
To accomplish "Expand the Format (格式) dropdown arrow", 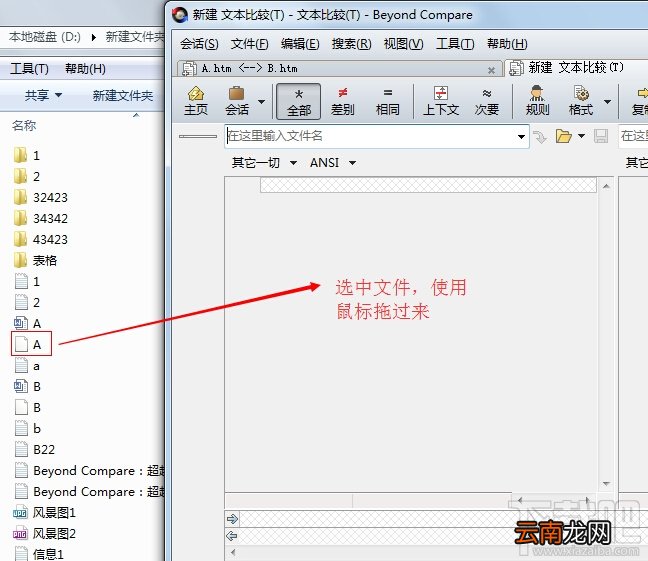I will pyautogui.click(x=607, y=102).
